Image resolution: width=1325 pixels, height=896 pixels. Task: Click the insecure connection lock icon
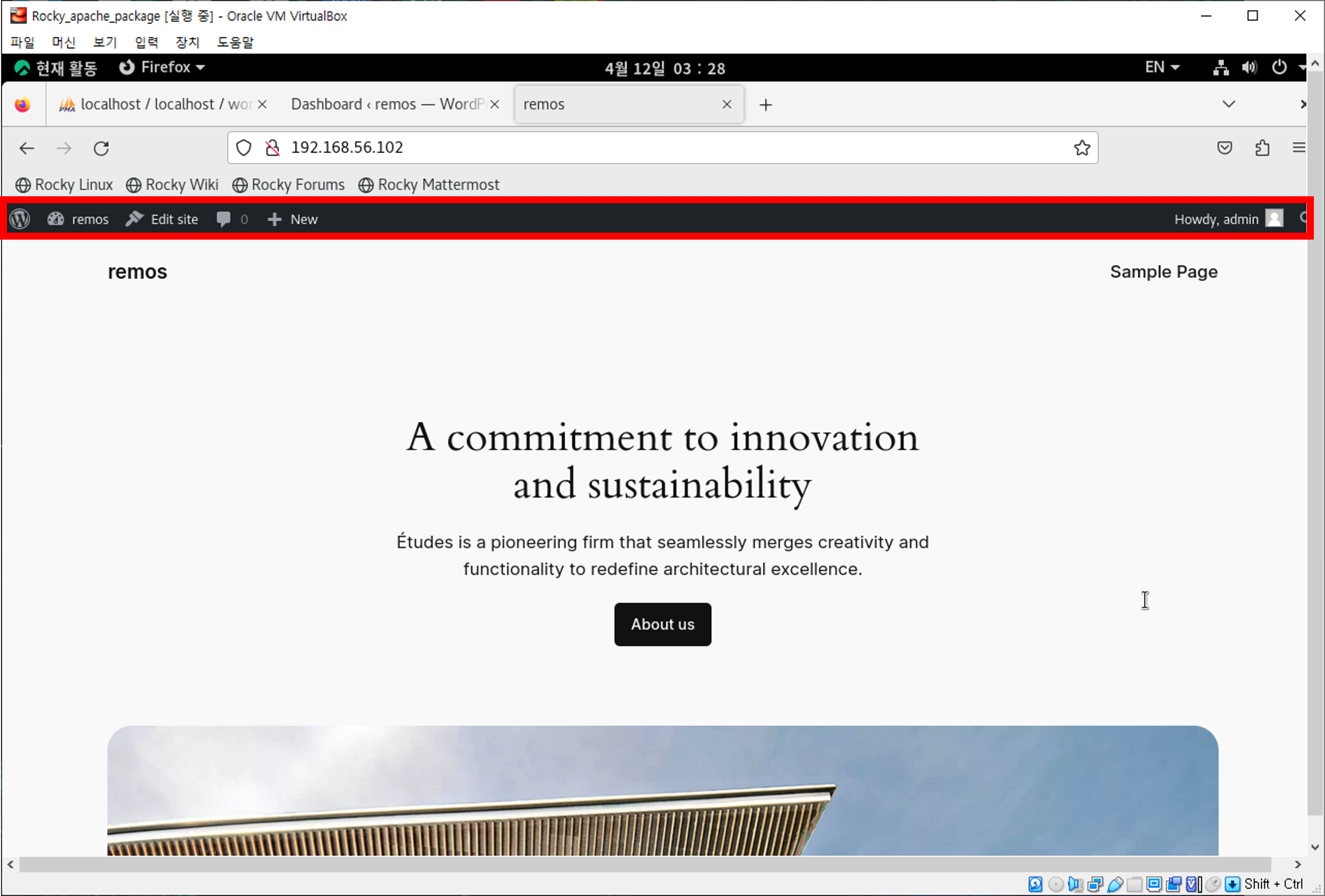tap(273, 148)
